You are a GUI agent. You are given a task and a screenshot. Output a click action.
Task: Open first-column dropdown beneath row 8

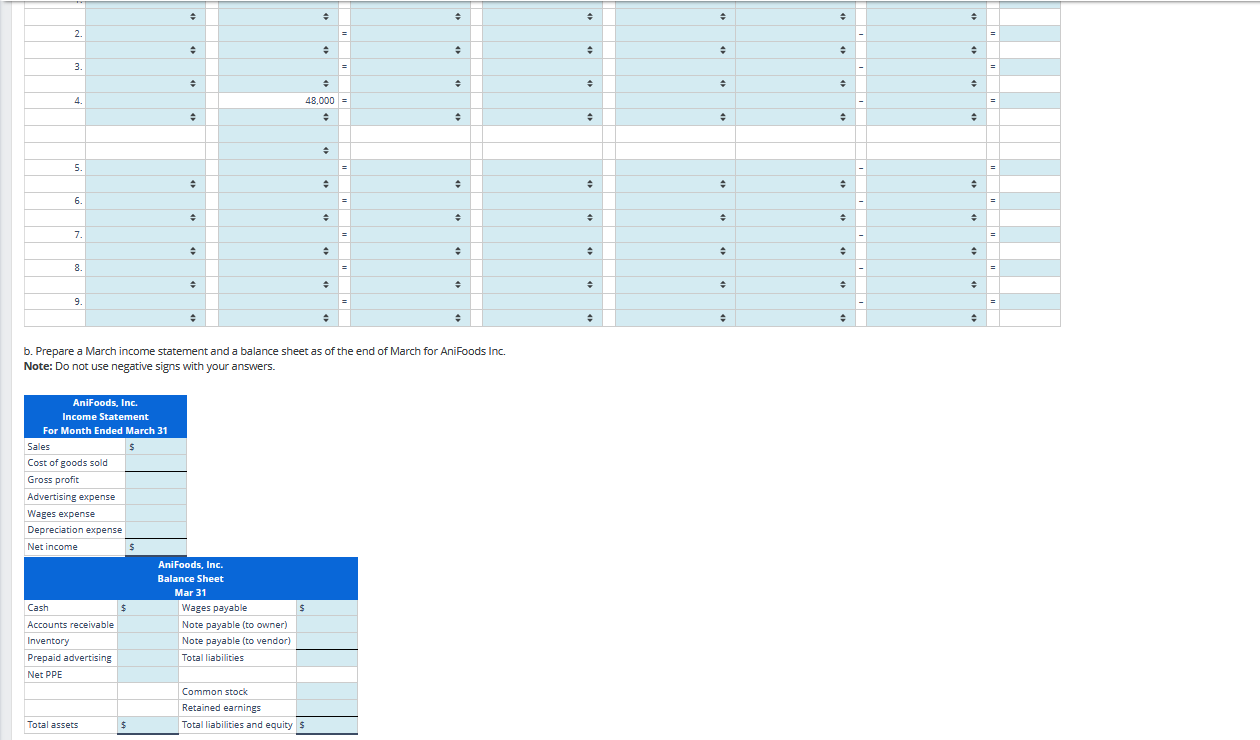[x=145, y=285]
